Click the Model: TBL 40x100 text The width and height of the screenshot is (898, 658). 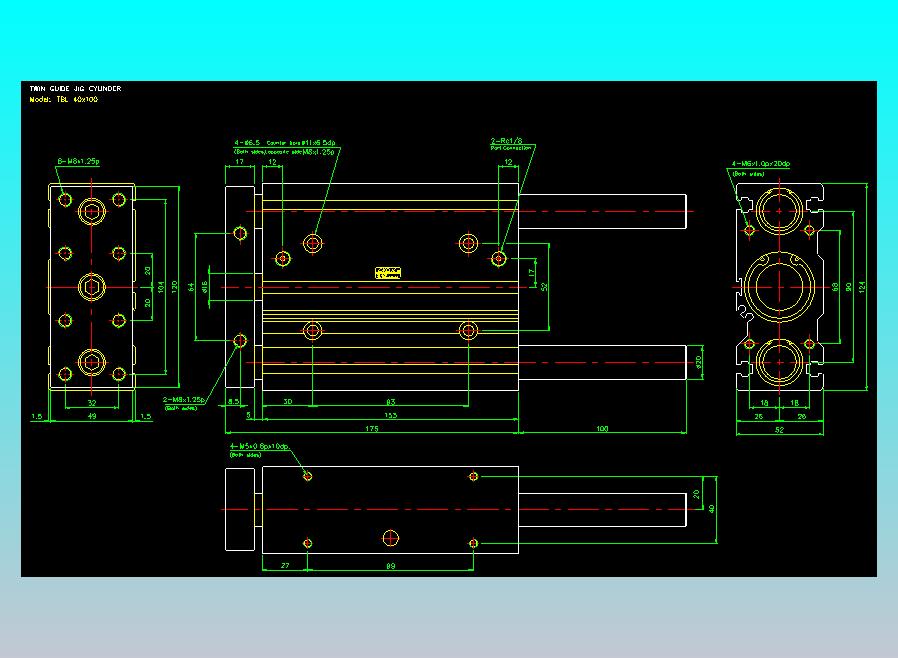tap(63, 100)
